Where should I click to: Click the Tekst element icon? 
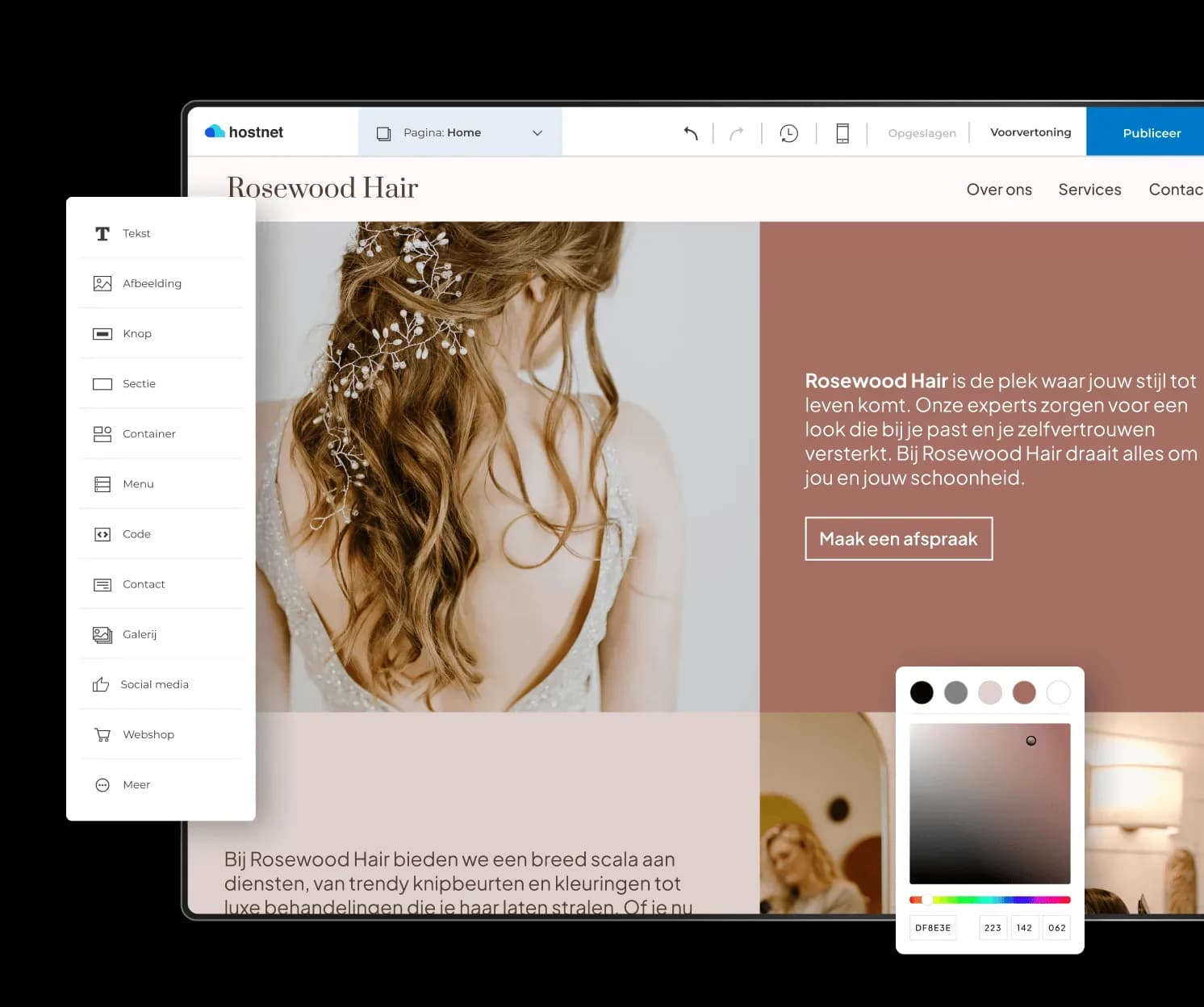point(102,234)
